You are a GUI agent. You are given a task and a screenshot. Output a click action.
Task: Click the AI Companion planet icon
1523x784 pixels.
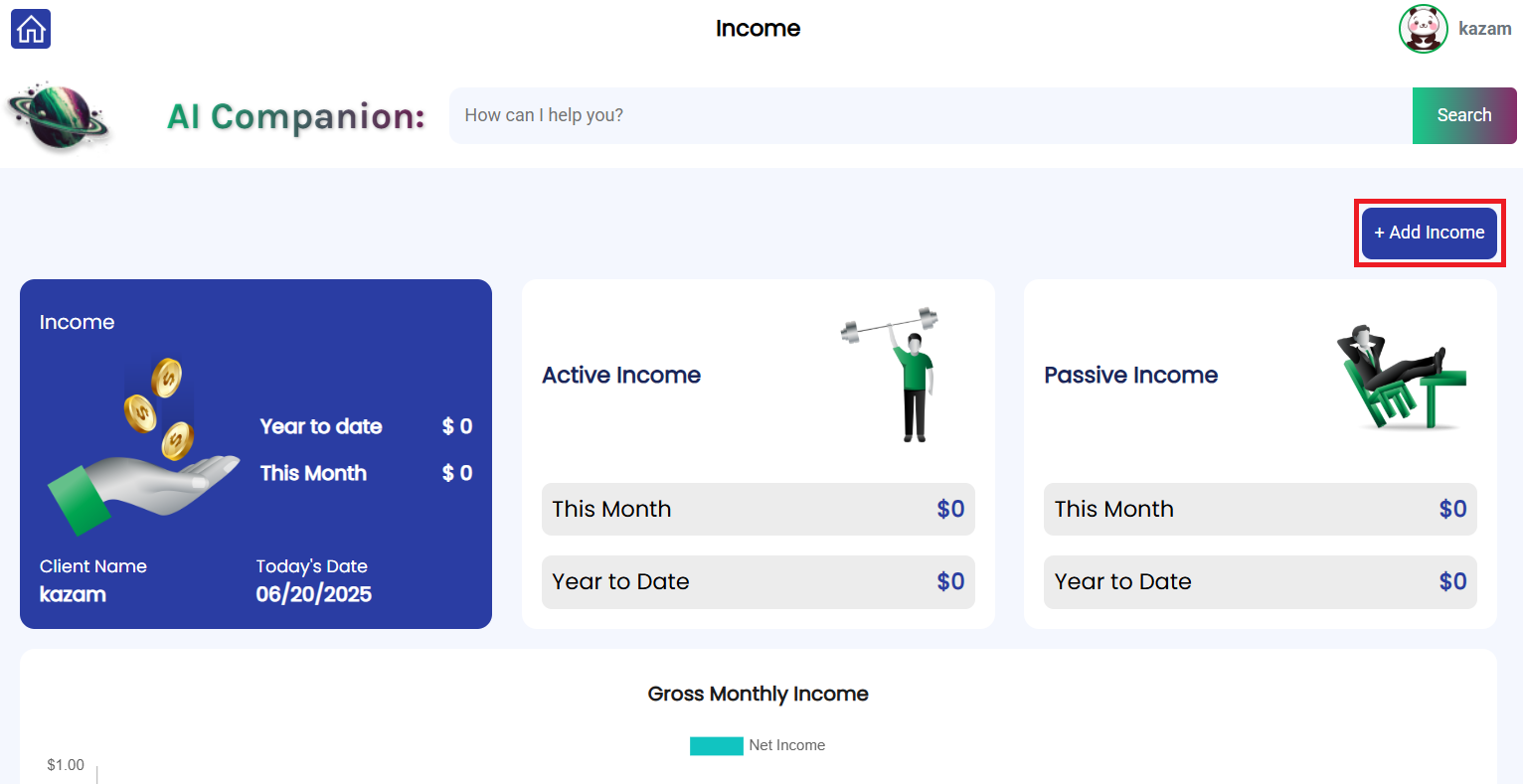(58, 117)
